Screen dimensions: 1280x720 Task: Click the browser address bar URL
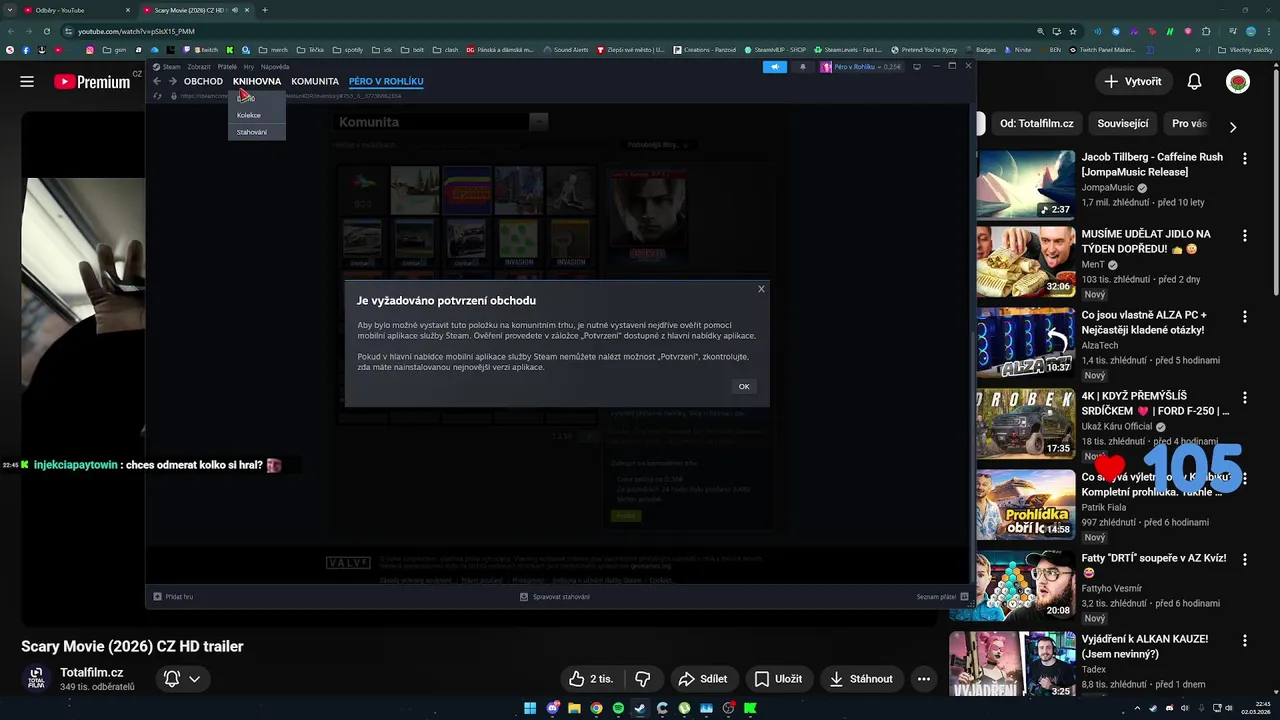(x=136, y=31)
